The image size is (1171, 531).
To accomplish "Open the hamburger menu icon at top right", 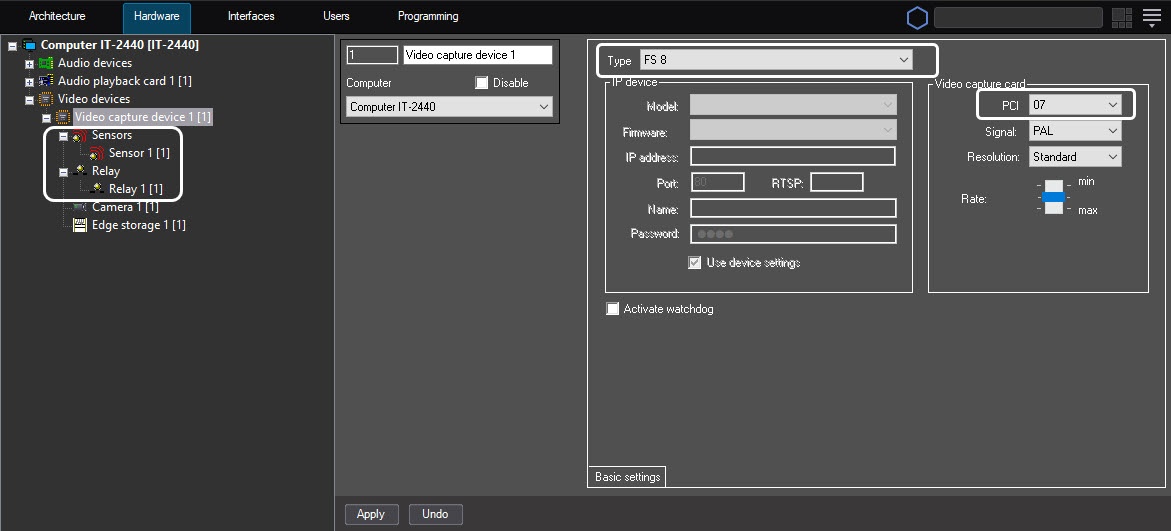I will 1151,17.
